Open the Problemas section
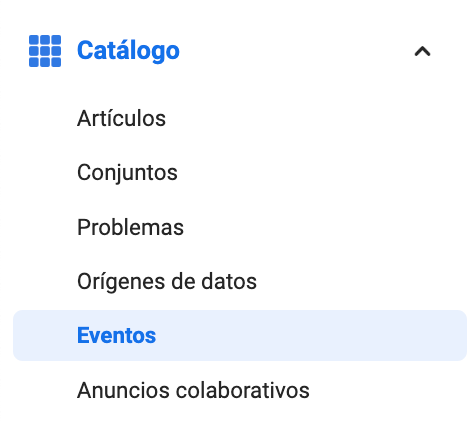Viewport: 476px width, 424px height. click(130, 227)
